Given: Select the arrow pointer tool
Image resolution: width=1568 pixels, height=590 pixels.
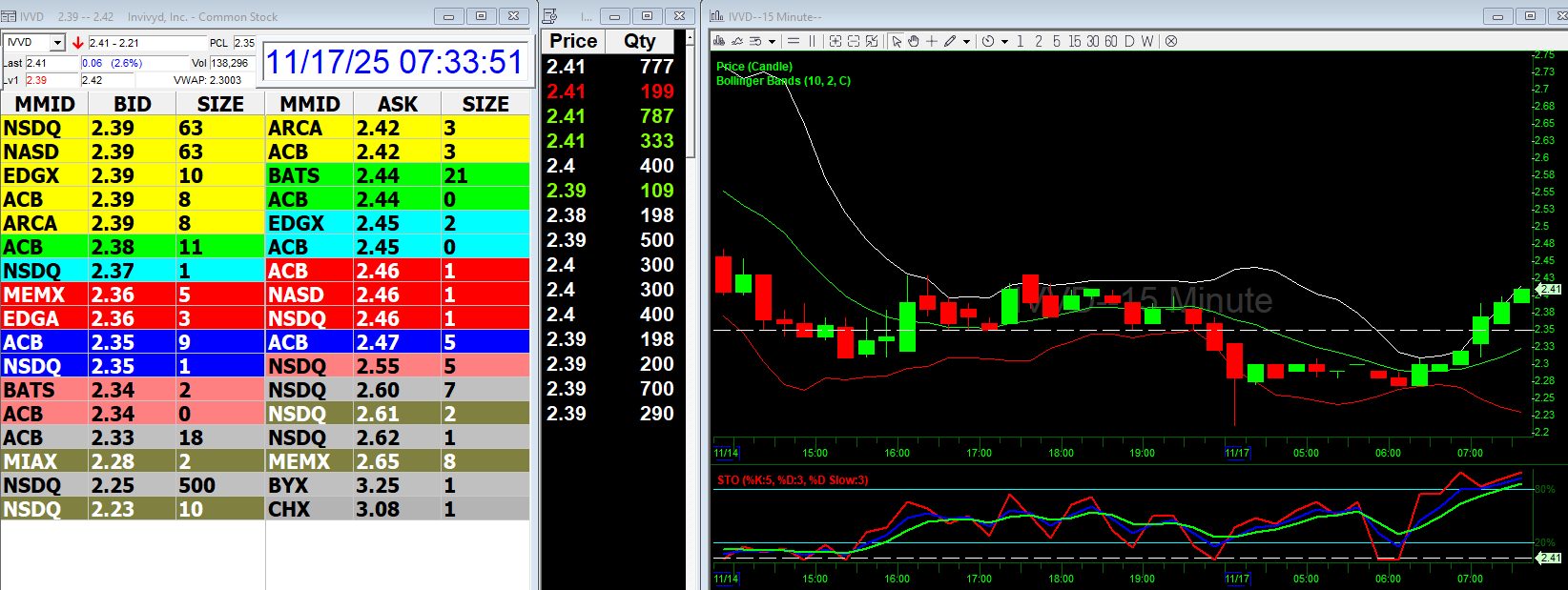Looking at the screenshot, I should coord(897,41).
